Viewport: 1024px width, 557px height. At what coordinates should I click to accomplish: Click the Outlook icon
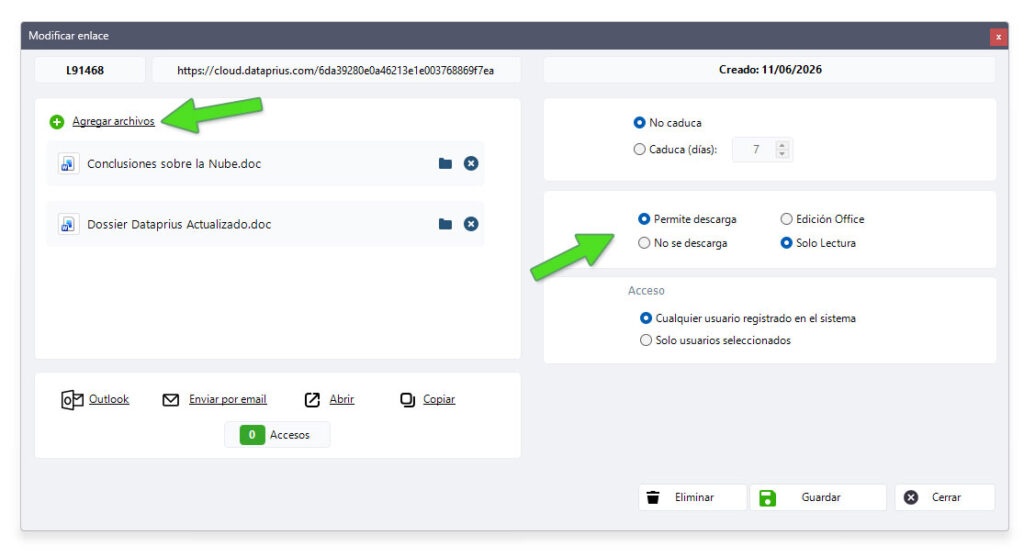coord(72,400)
